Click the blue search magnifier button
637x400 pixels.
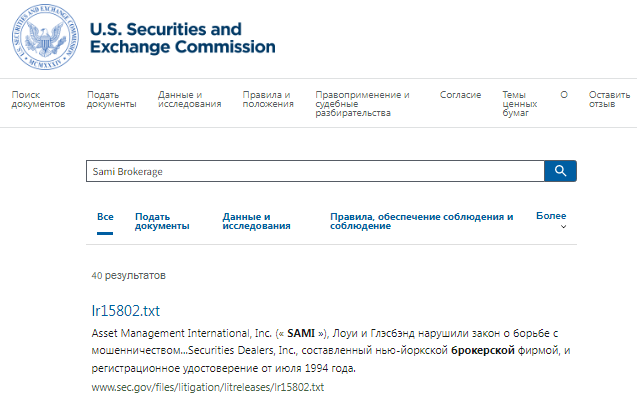point(560,171)
